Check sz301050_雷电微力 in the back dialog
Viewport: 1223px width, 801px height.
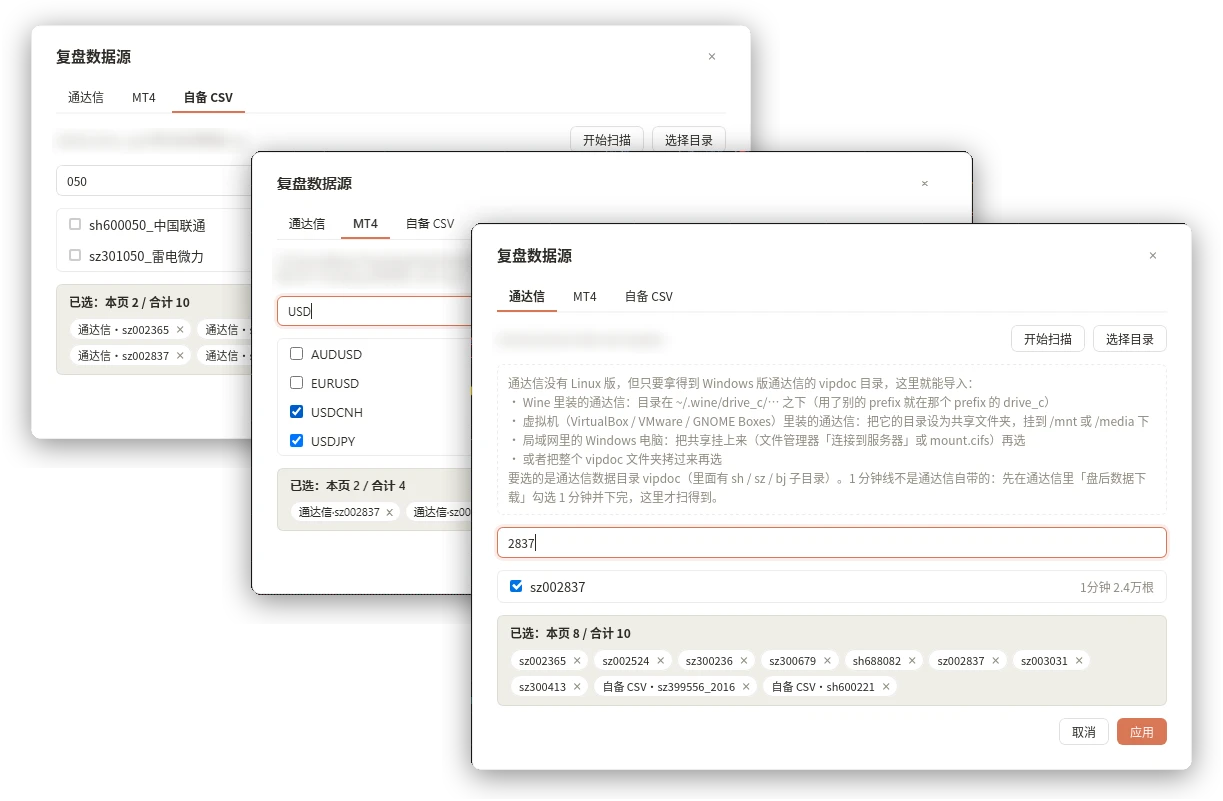point(75,256)
